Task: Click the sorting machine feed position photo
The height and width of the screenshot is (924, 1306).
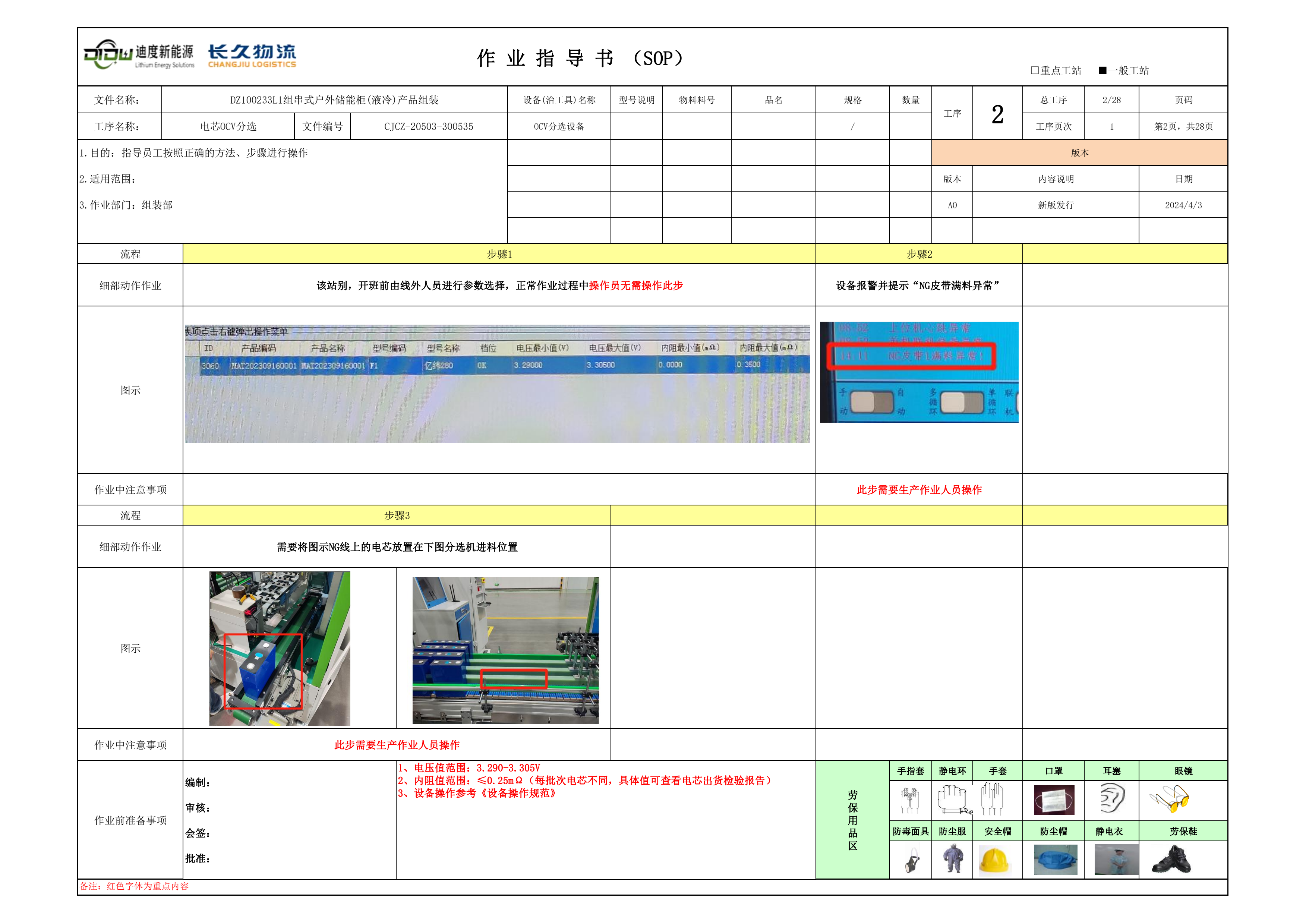Action: click(x=505, y=650)
